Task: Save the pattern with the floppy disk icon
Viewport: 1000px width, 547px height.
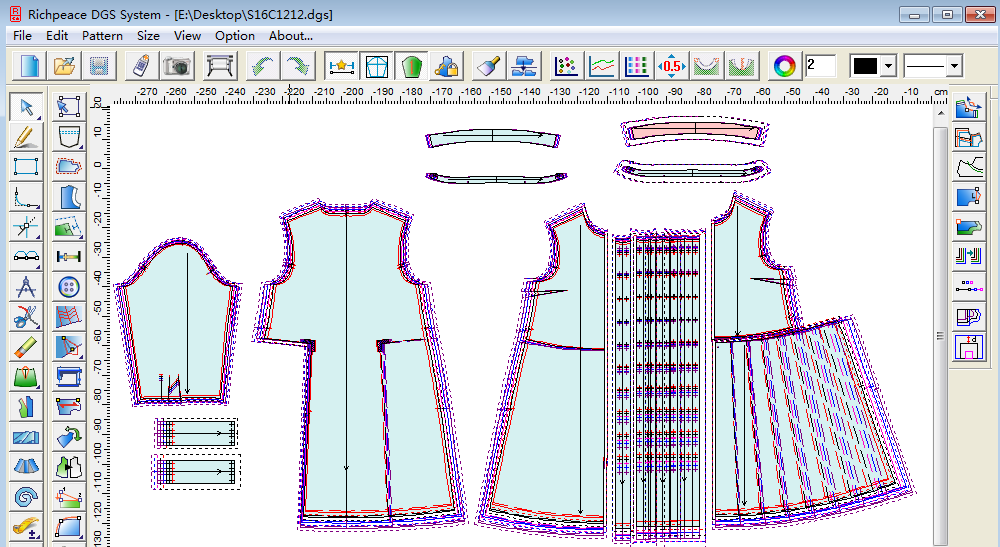Action: point(98,67)
